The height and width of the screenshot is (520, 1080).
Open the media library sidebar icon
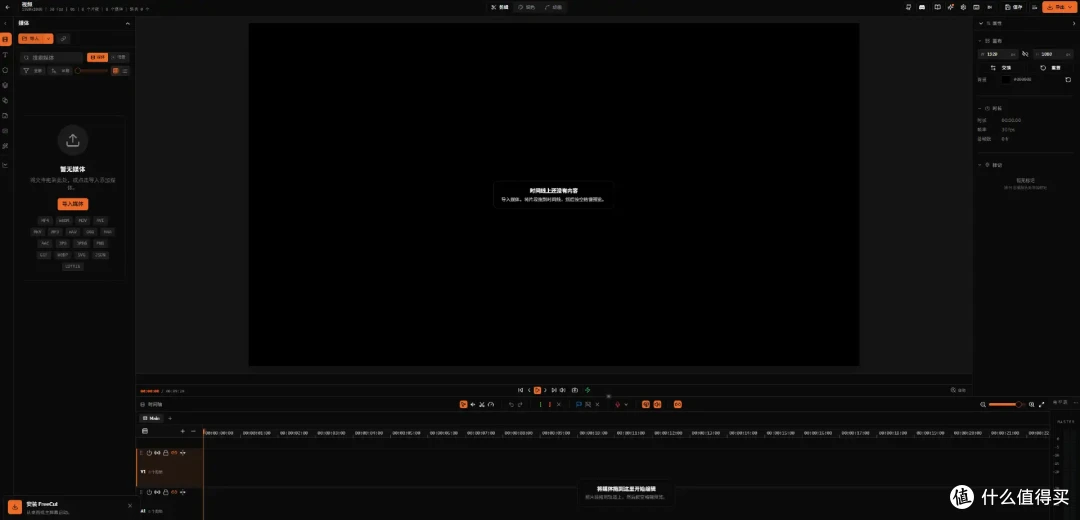[x=6, y=39]
